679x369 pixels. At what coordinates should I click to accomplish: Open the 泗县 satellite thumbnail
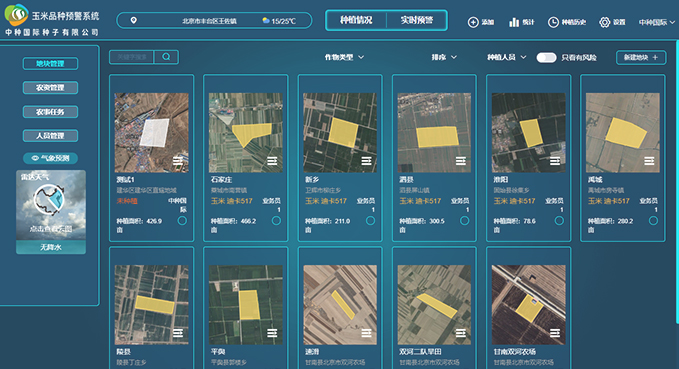(434, 133)
